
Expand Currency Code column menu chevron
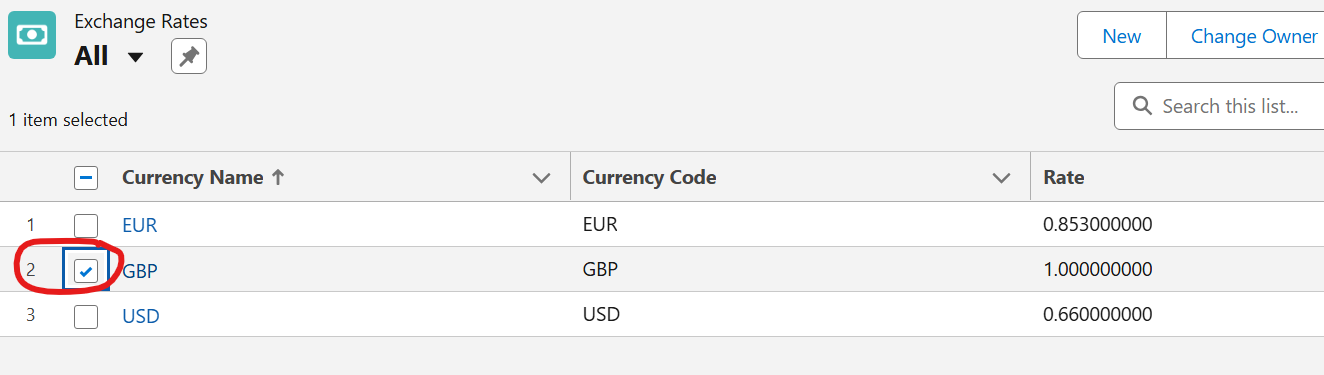1001,178
